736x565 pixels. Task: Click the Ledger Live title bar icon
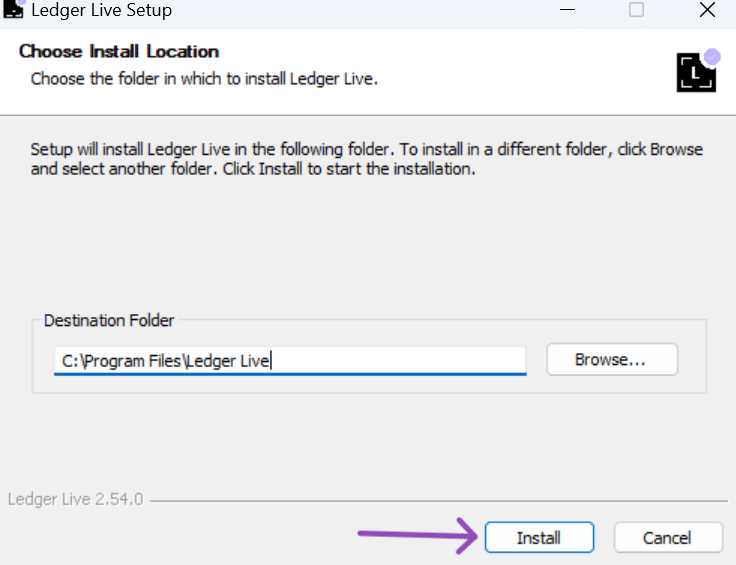point(13,8)
